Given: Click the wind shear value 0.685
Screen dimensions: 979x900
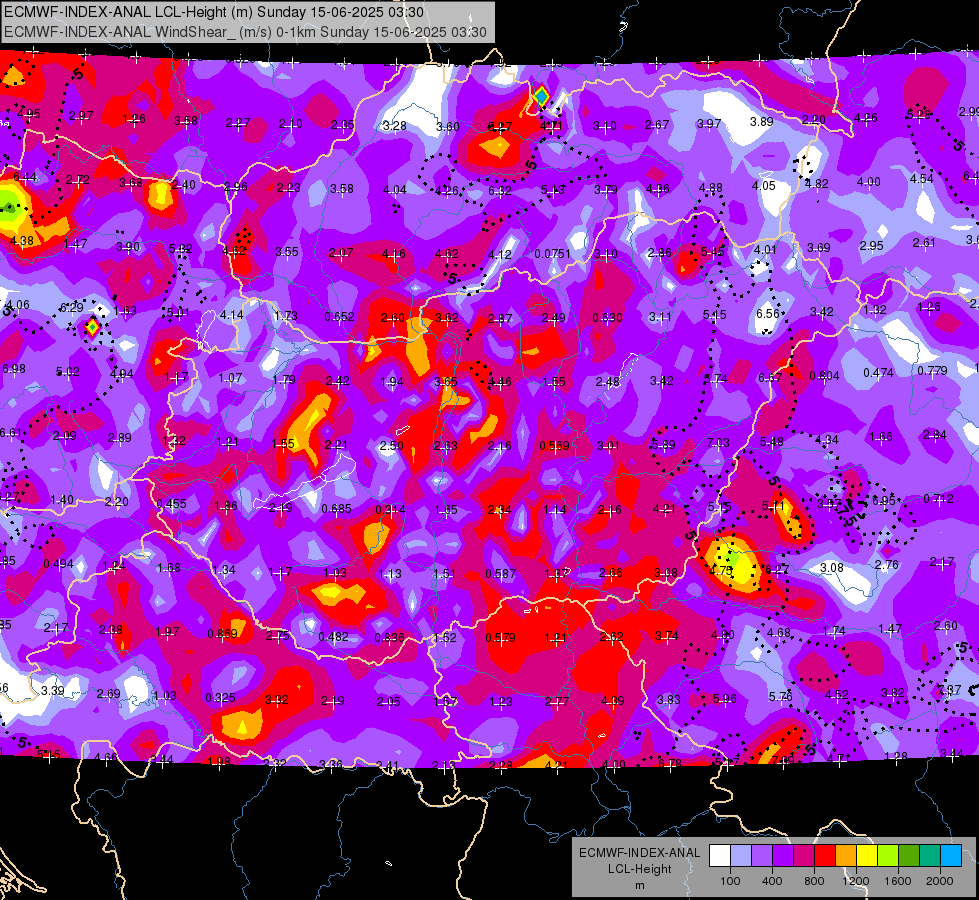Looking at the screenshot, I should 337,508.
